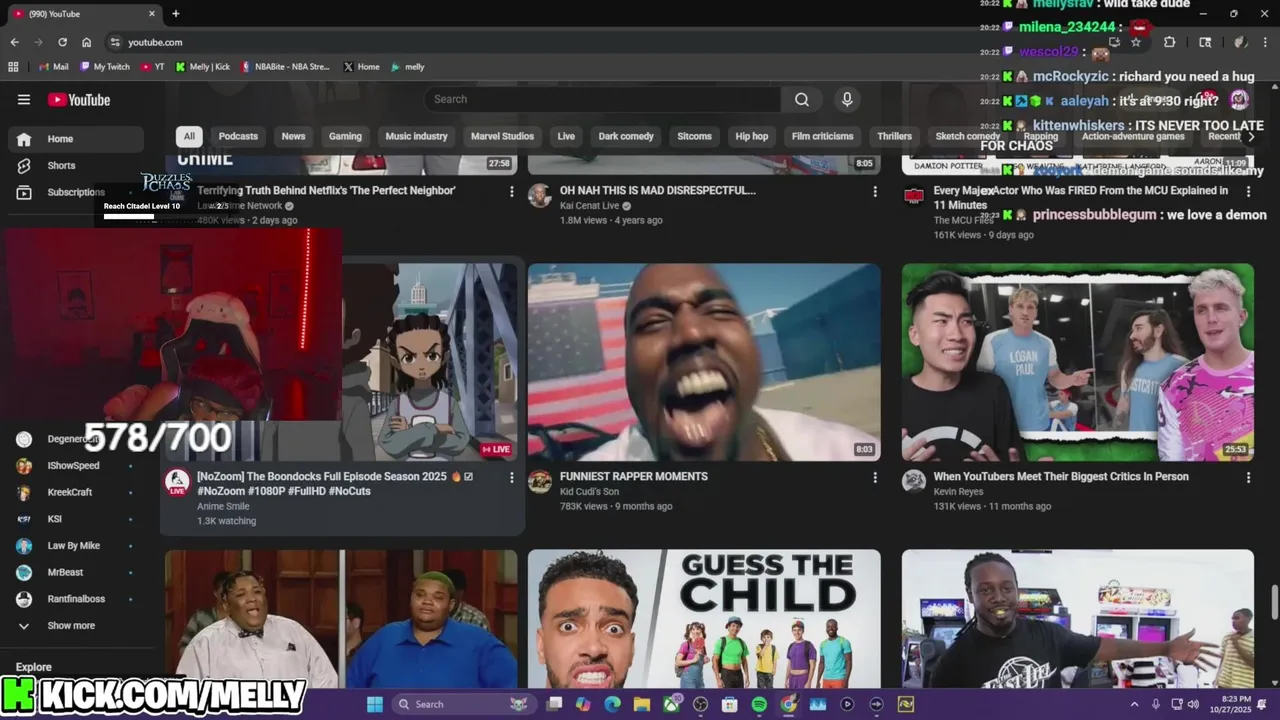
Task: Click the browser home button
Action: point(86,42)
